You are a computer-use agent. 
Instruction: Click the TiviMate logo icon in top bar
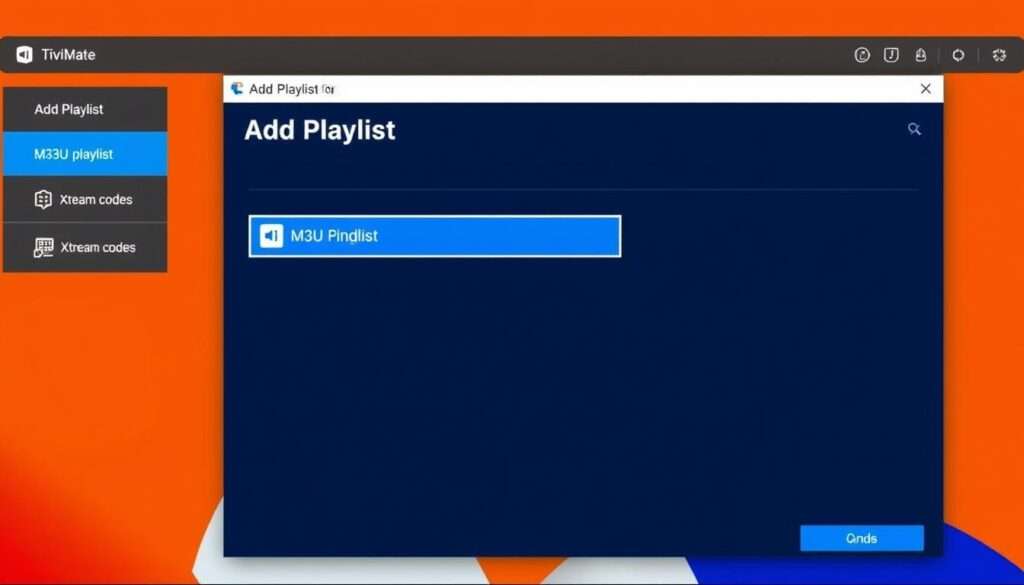click(x=24, y=55)
